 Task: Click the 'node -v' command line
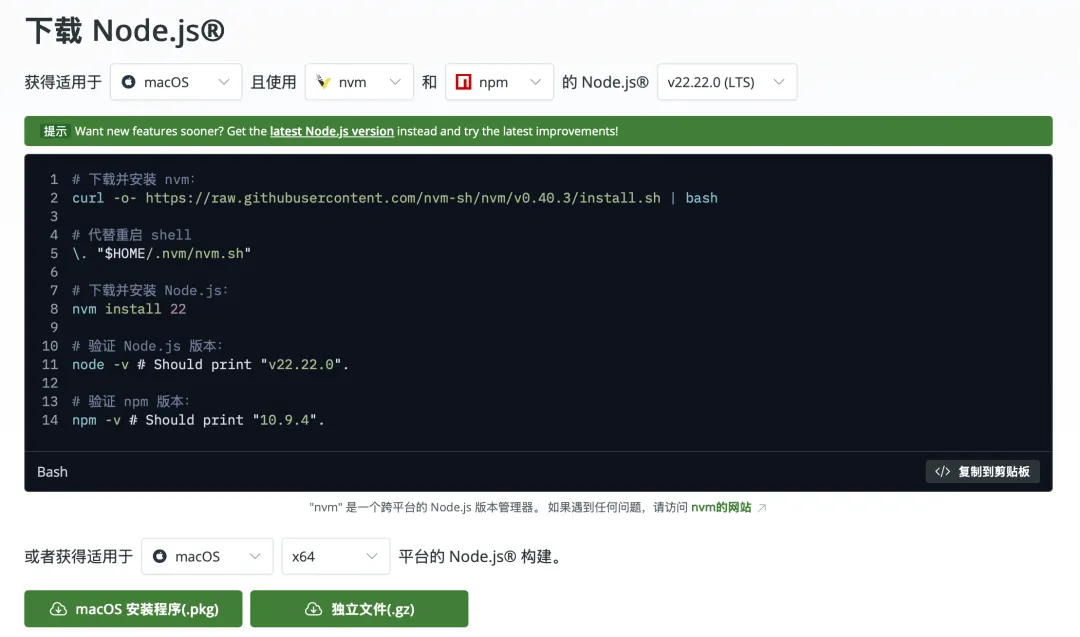pyautogui.click(x=210, y=364)
